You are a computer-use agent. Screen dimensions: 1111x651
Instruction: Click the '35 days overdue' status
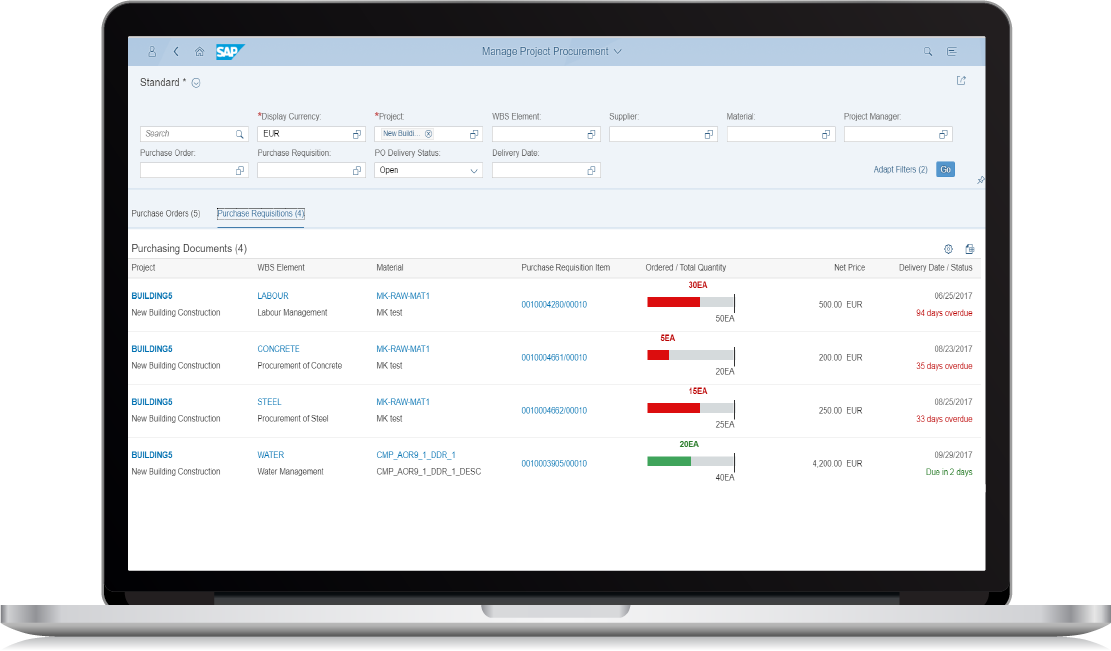[x=944, y=366]
